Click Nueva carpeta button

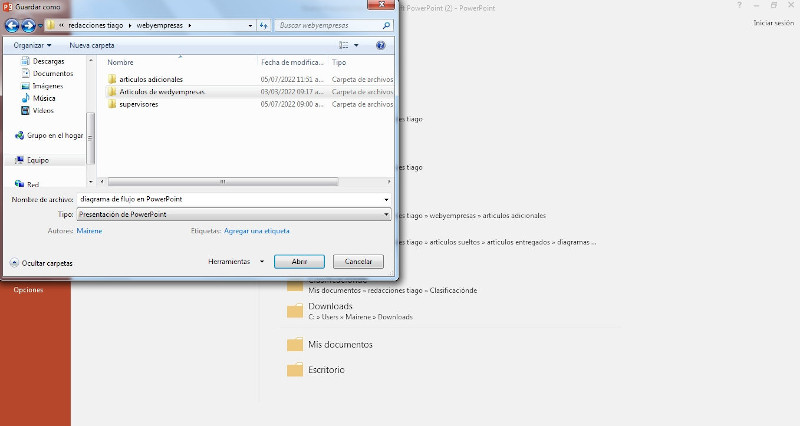pos(92,45)
